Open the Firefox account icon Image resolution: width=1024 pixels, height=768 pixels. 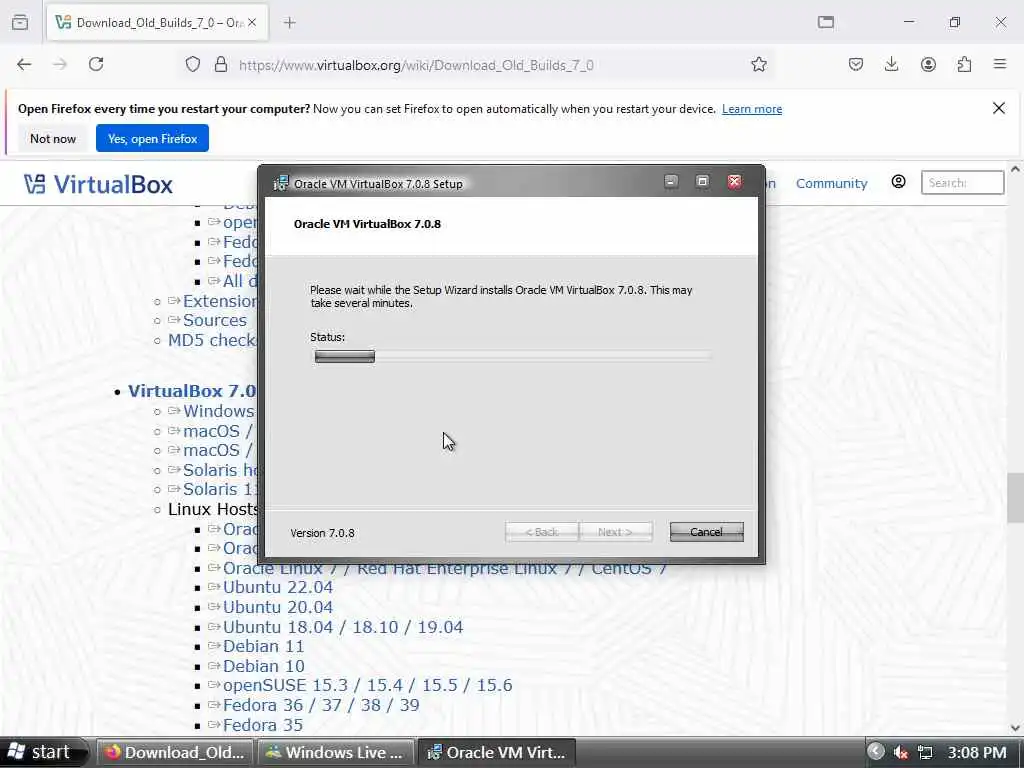(x=928, y=64)
